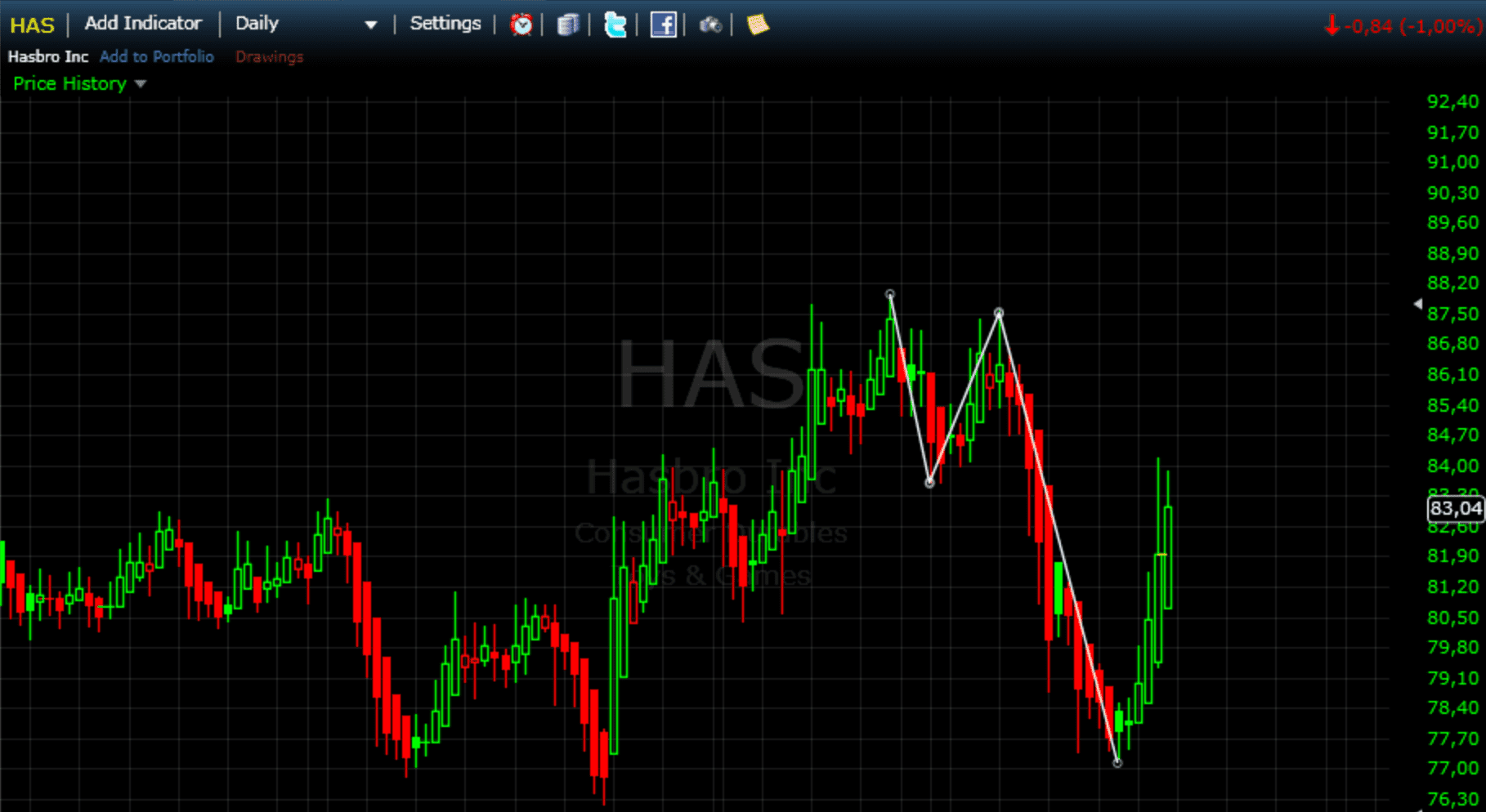1486x812 pixels.
Task: Click Add to Portfolio link
Action: click(157, 56)
